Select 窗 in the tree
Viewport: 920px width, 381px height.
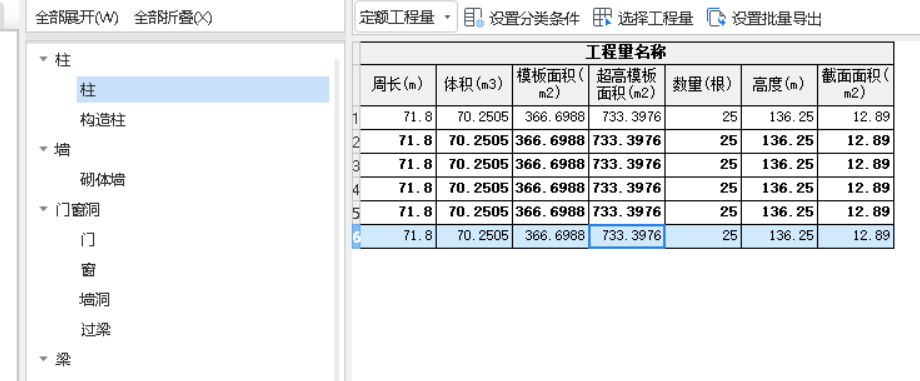click(x=87, y=269)
